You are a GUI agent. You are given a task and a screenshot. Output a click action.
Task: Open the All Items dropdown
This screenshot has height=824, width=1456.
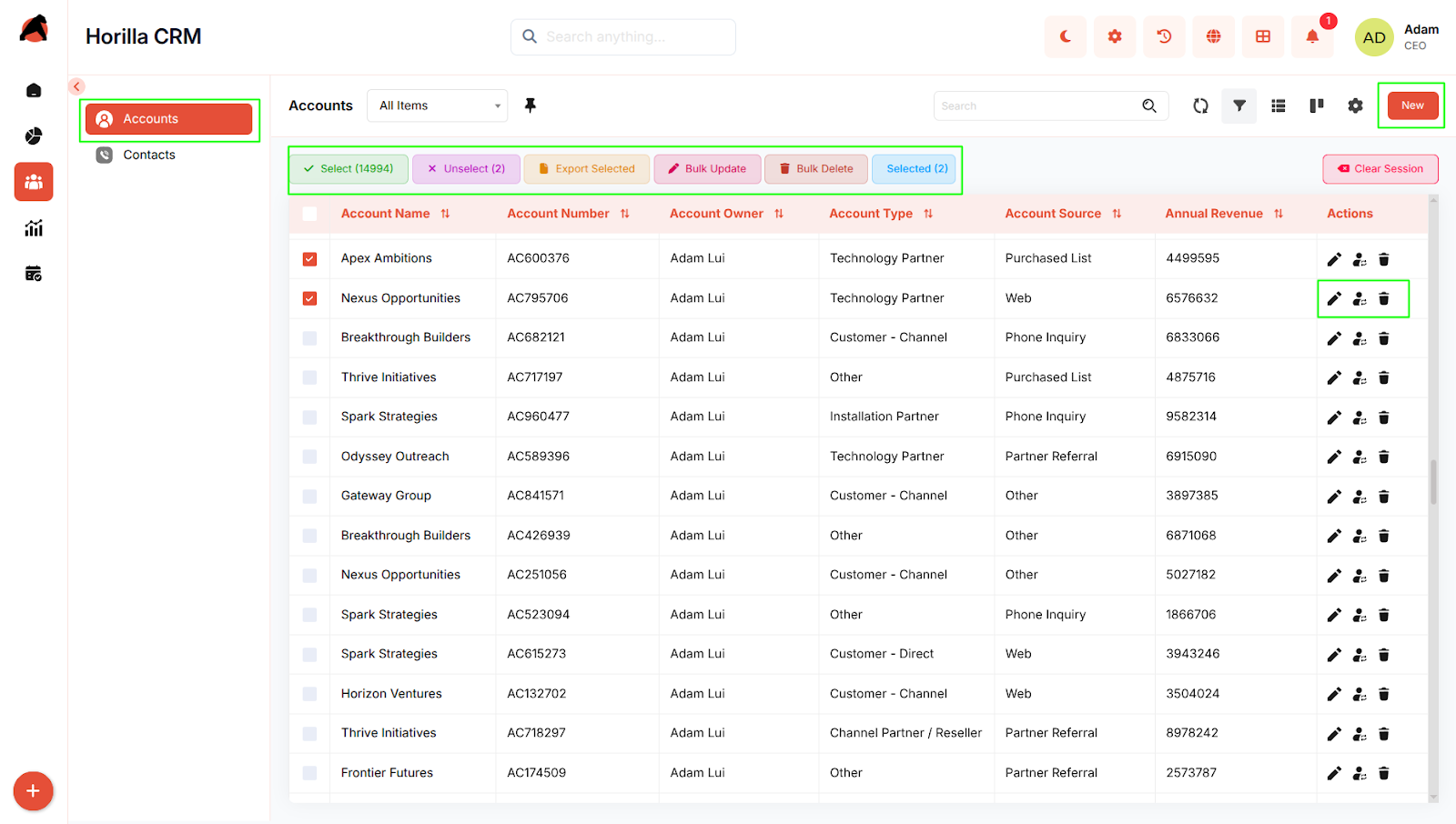(x=438, y=106)
